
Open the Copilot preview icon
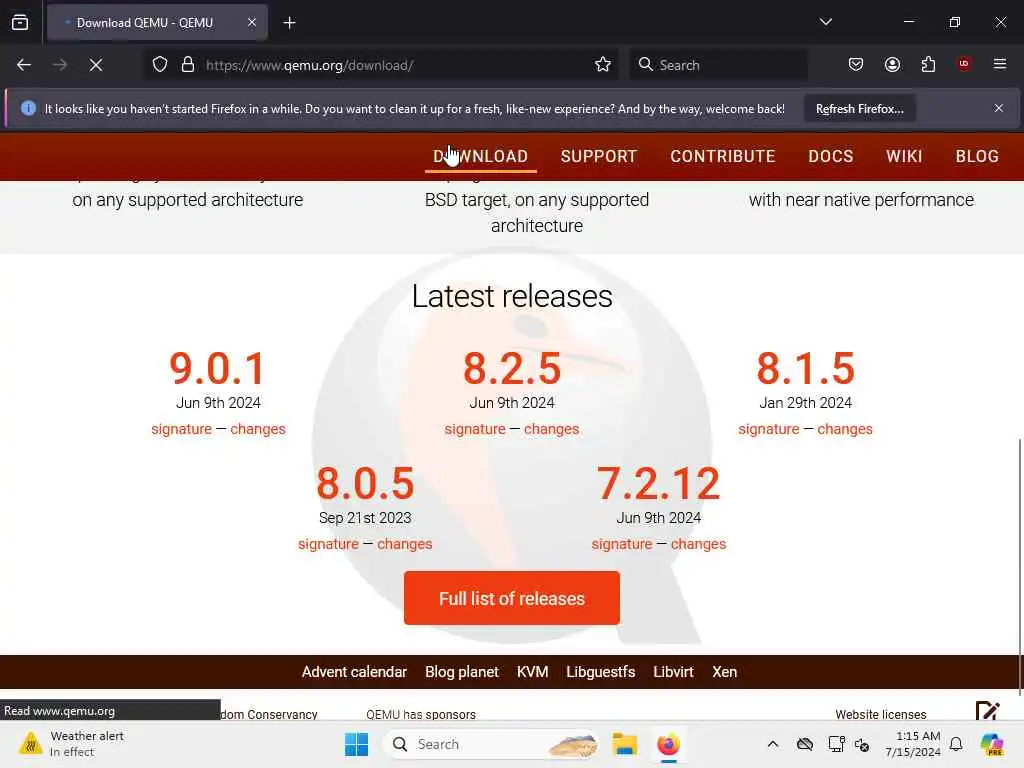(x=992, y=744)
